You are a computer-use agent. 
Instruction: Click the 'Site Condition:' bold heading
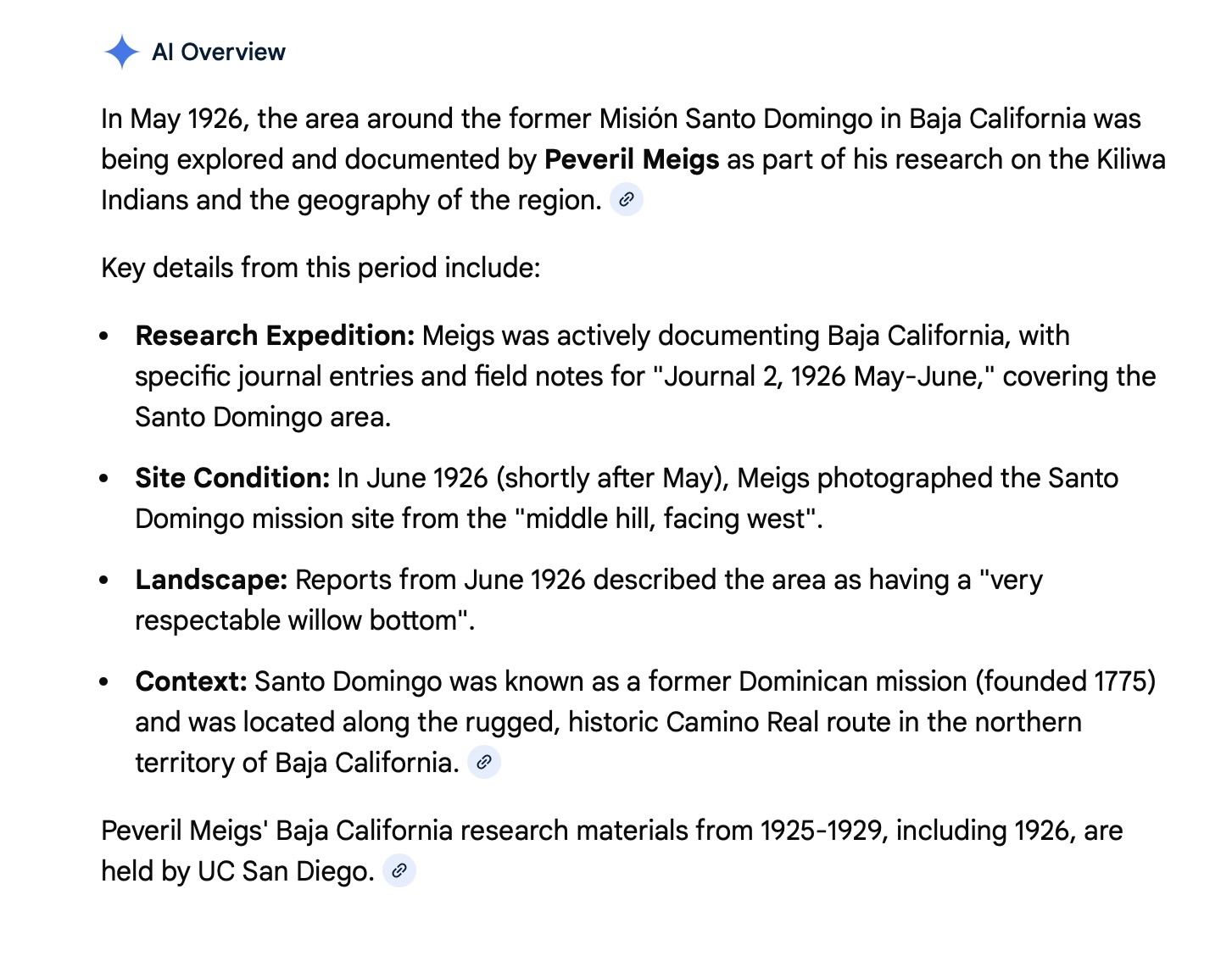click(232, 478)
